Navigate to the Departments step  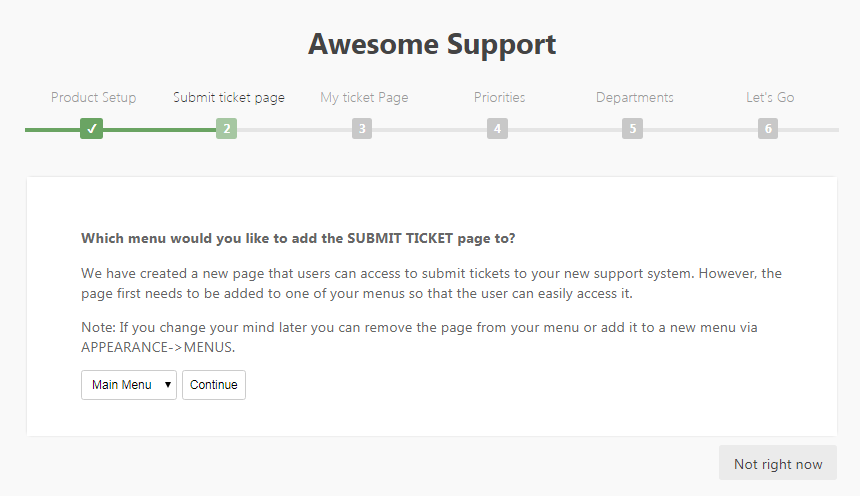pos(634,98)
